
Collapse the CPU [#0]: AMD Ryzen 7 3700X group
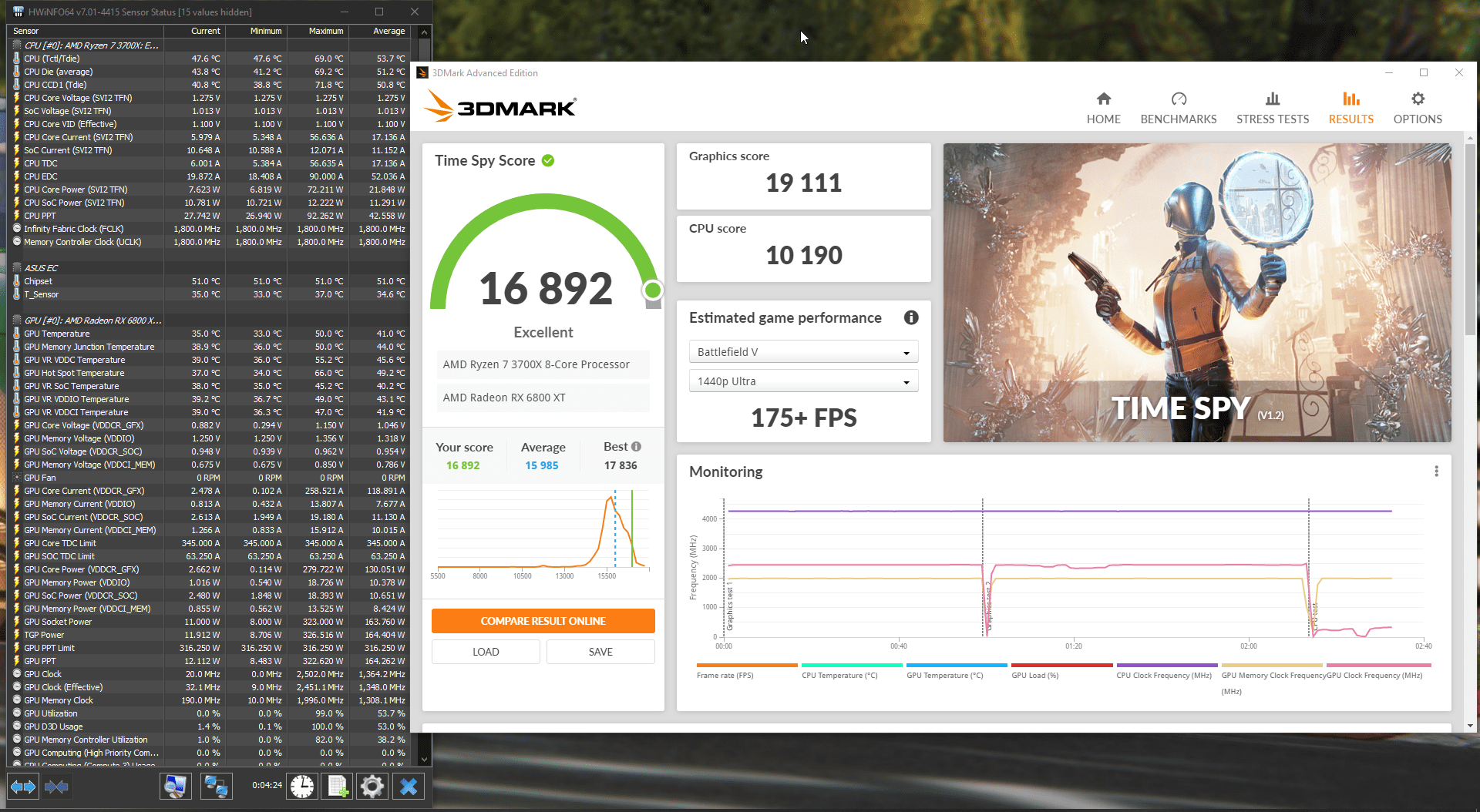[18, 45]
